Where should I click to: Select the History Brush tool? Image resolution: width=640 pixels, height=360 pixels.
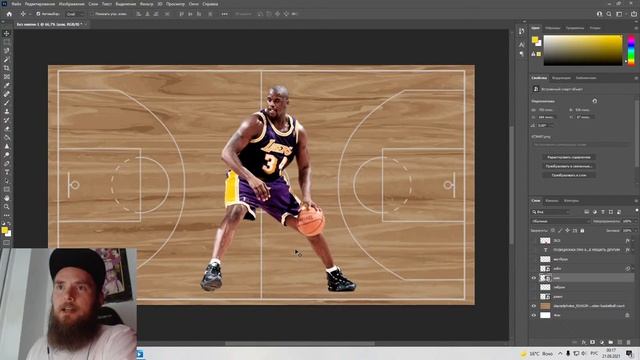(7, 120)
